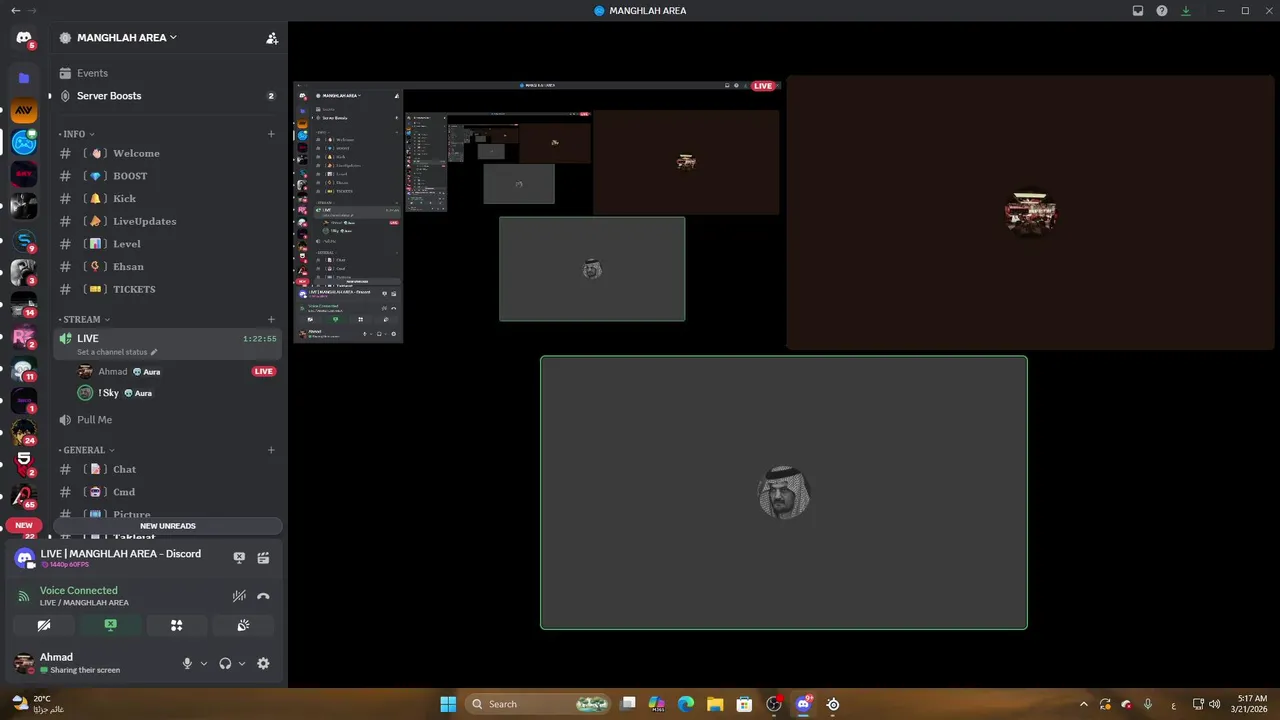
Task: Collapse the INFO category
Action: [77, 134]
